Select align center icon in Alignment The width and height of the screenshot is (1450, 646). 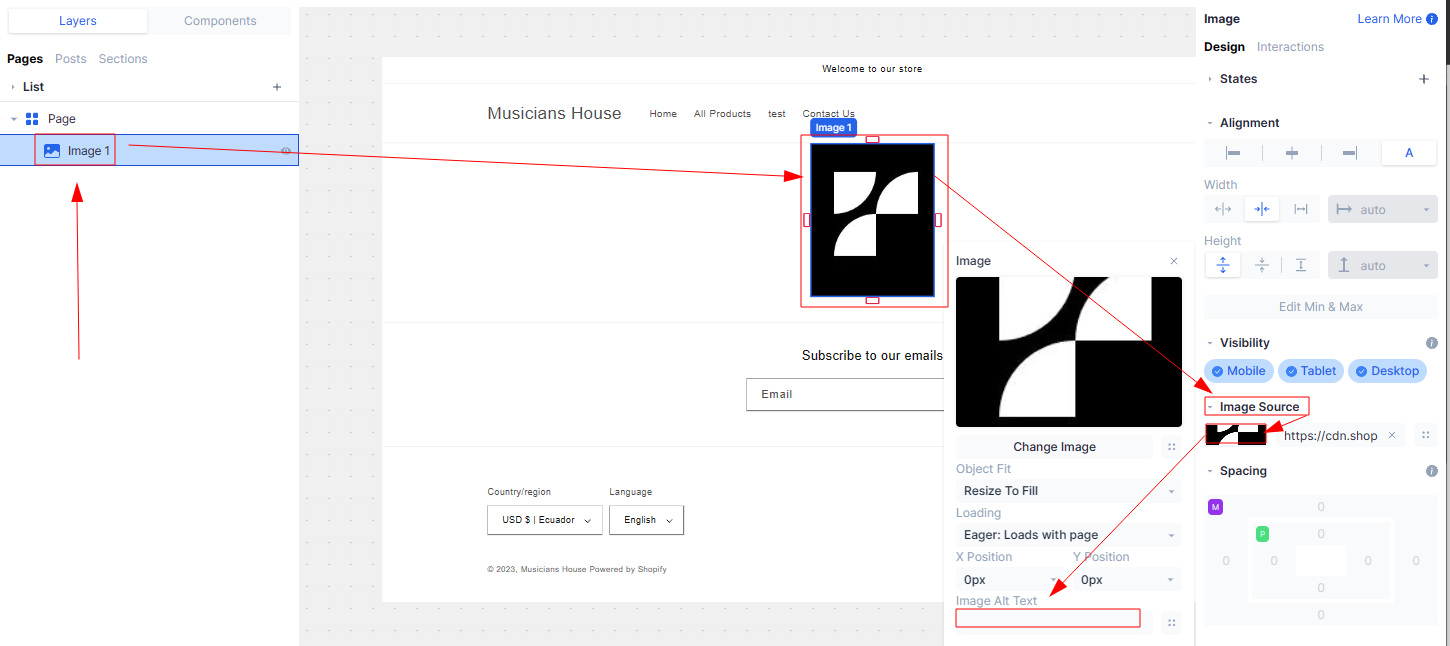[1292, 153]
